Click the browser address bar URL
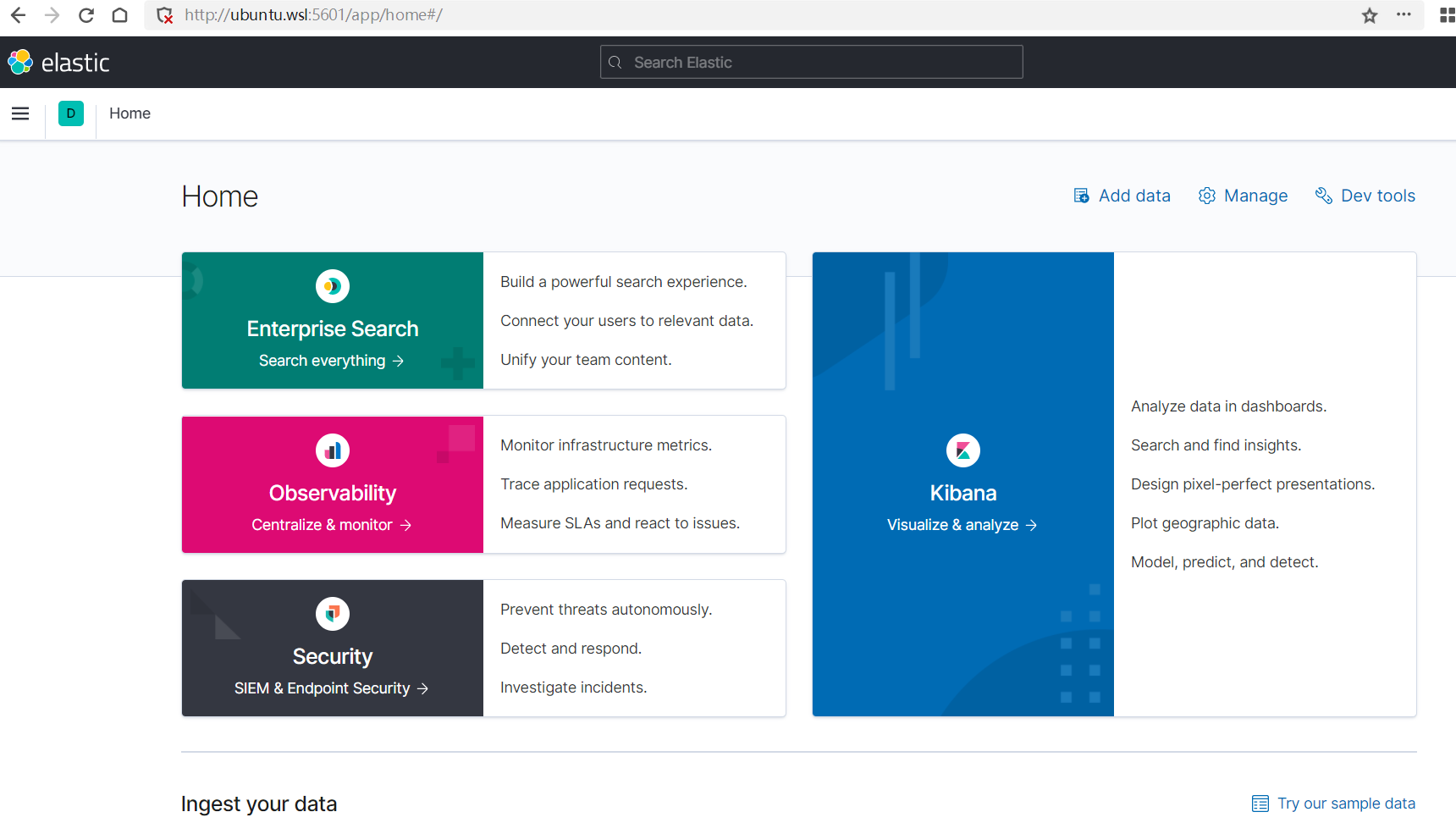This screenshot has width=1456, height=823. coord(313,15)
